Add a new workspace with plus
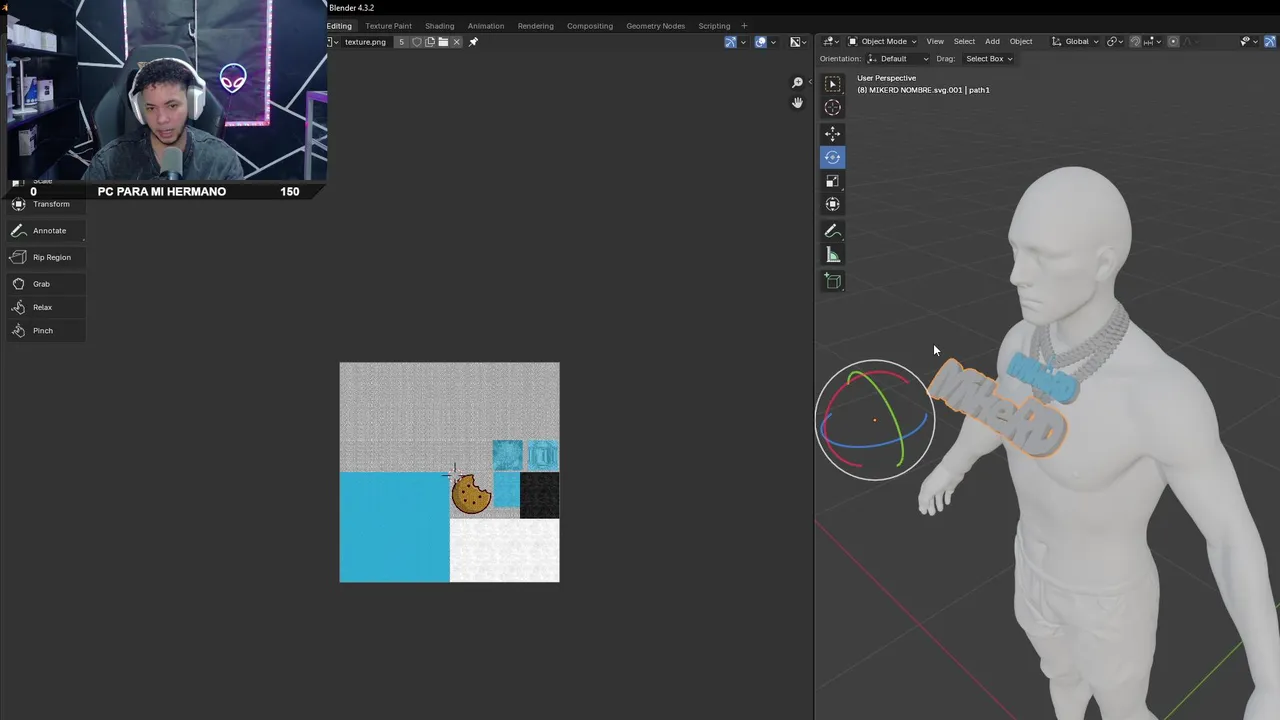 pyautogui.click(x=744, y=26)
